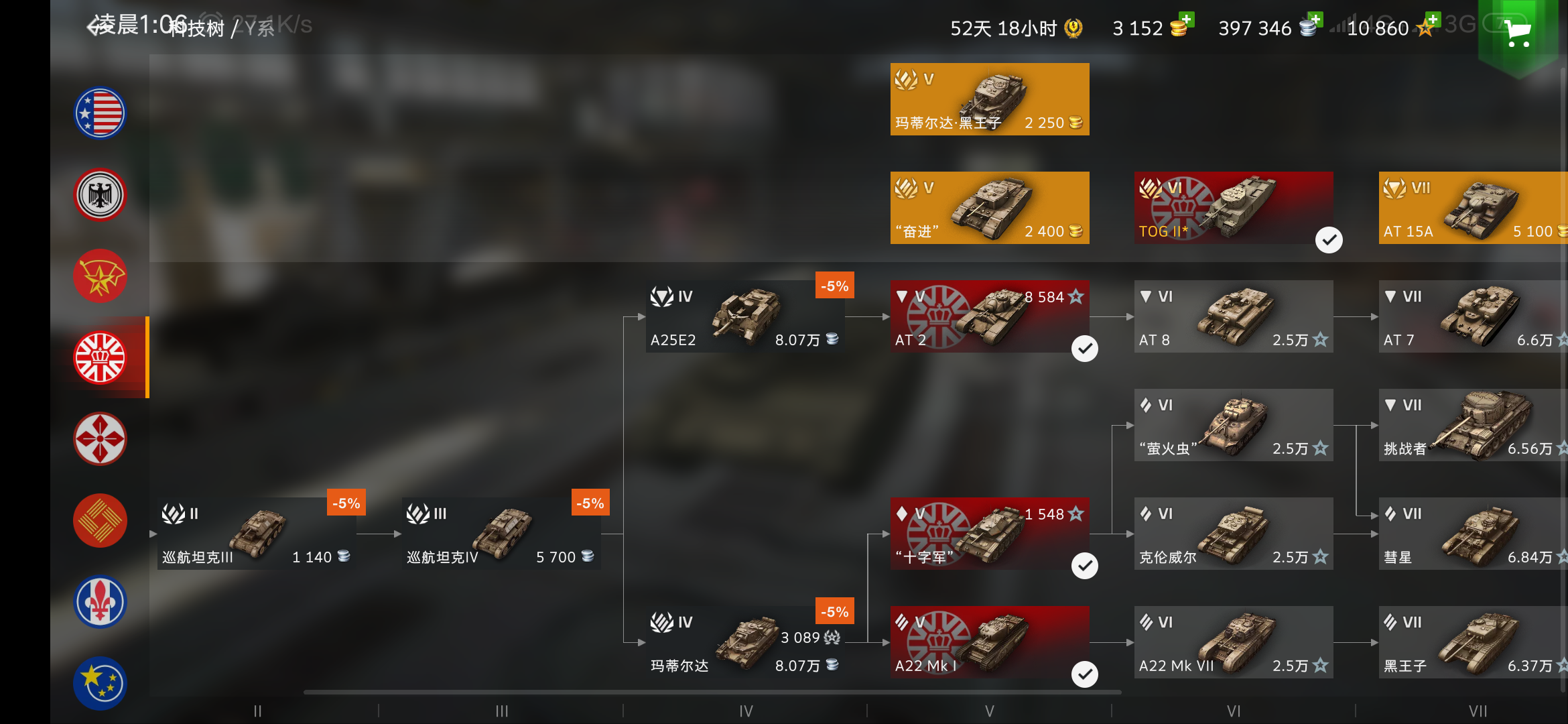1568x724 pixels.
Task: Add free experience via plus icon
Action: click(x=1432, y=19)
